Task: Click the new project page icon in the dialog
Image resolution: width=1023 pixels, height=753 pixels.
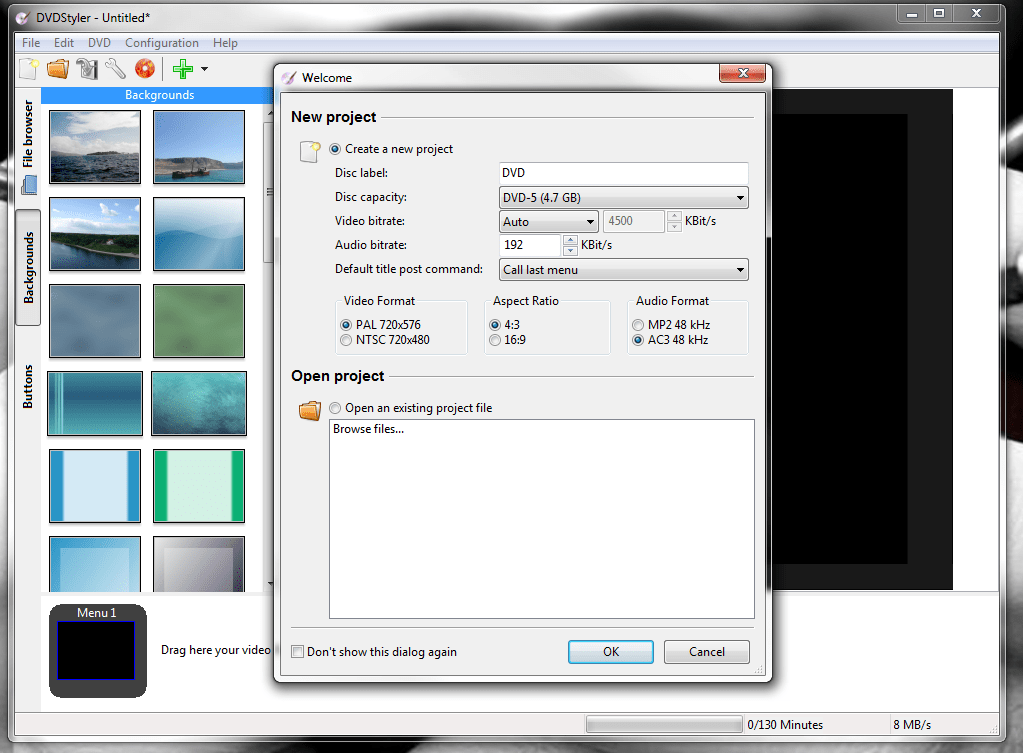Action: pos(309,149)
